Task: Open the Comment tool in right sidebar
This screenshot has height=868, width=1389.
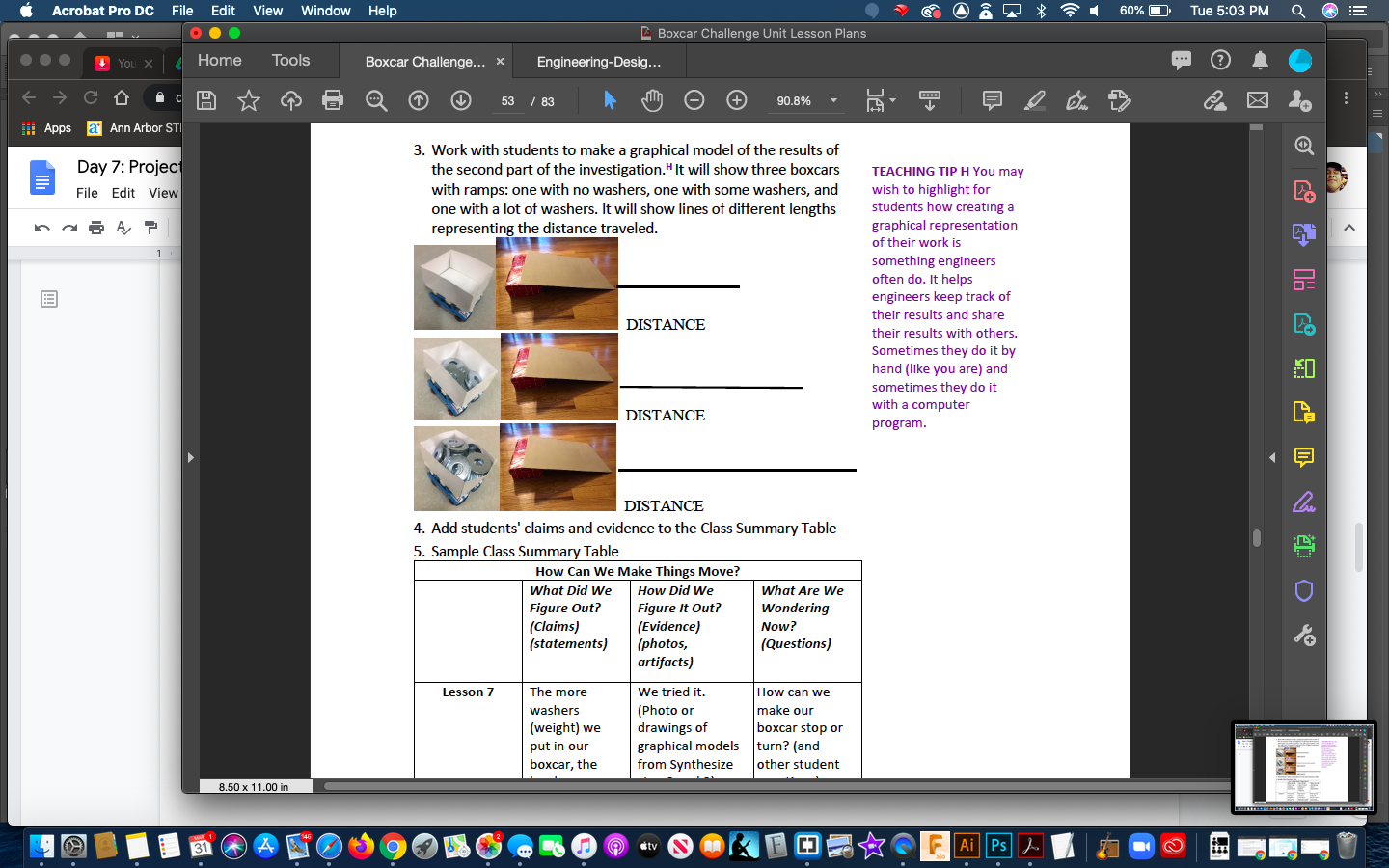Action: point(1304,457)
